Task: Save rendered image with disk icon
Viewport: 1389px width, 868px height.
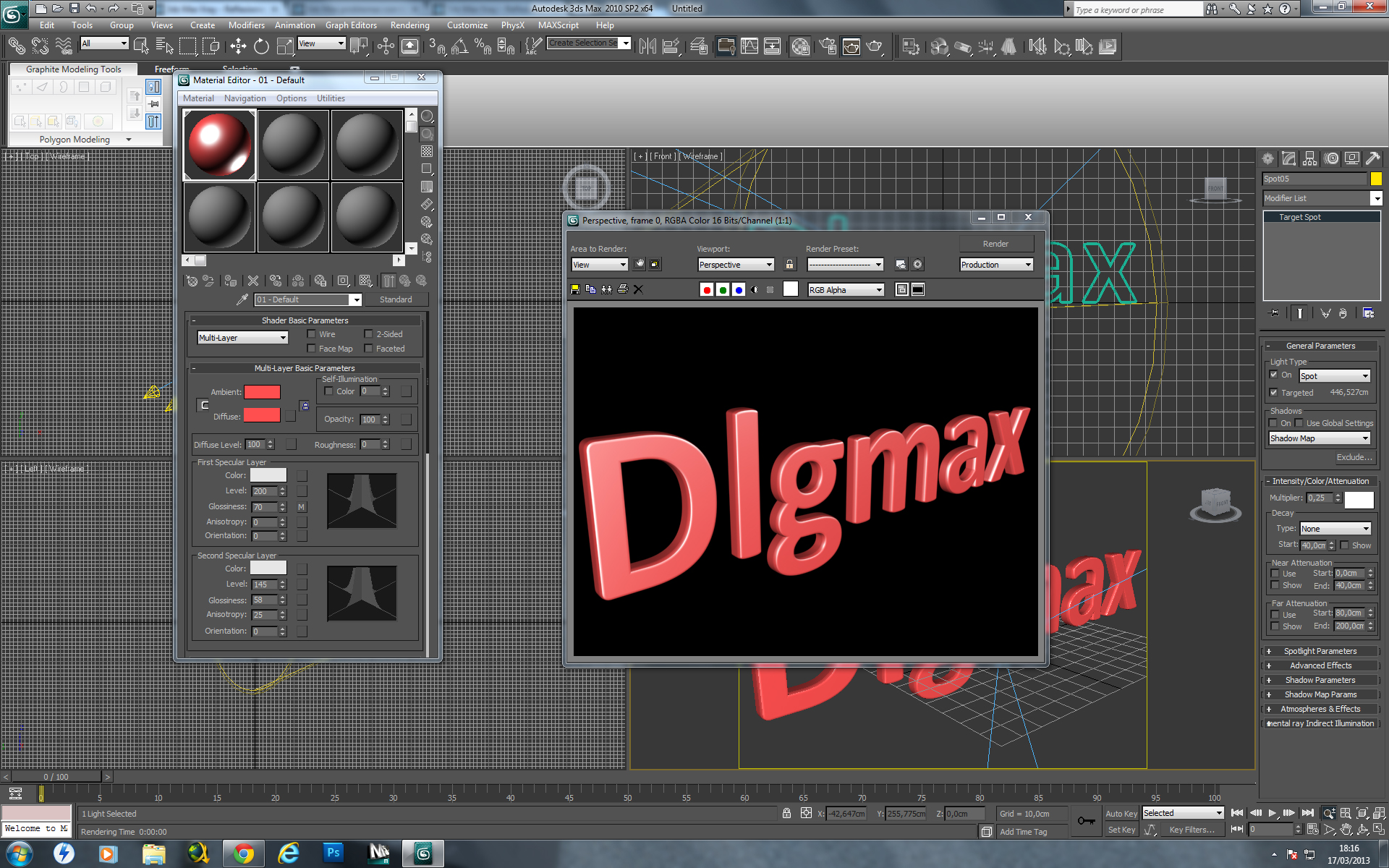Action: [575, 289]
